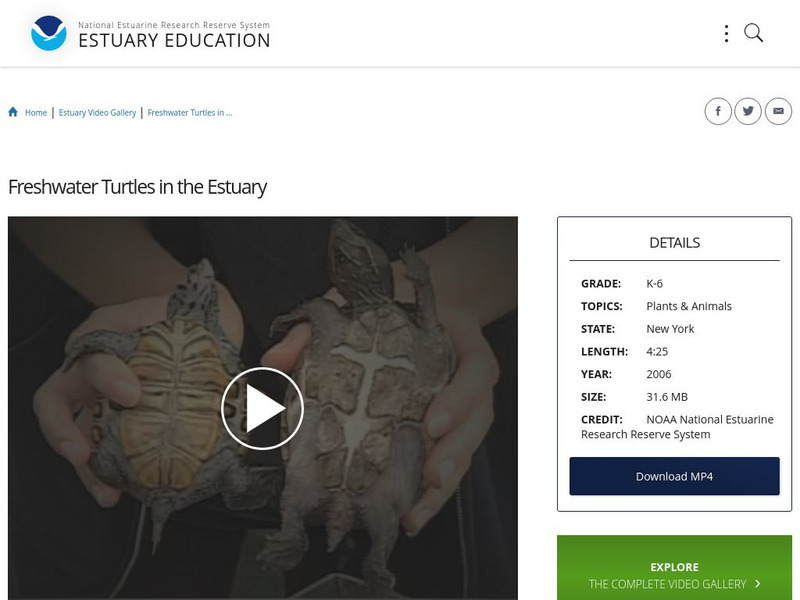Share the page via email icon
This screenshot has width=800, height=600.
coord(778,111)
